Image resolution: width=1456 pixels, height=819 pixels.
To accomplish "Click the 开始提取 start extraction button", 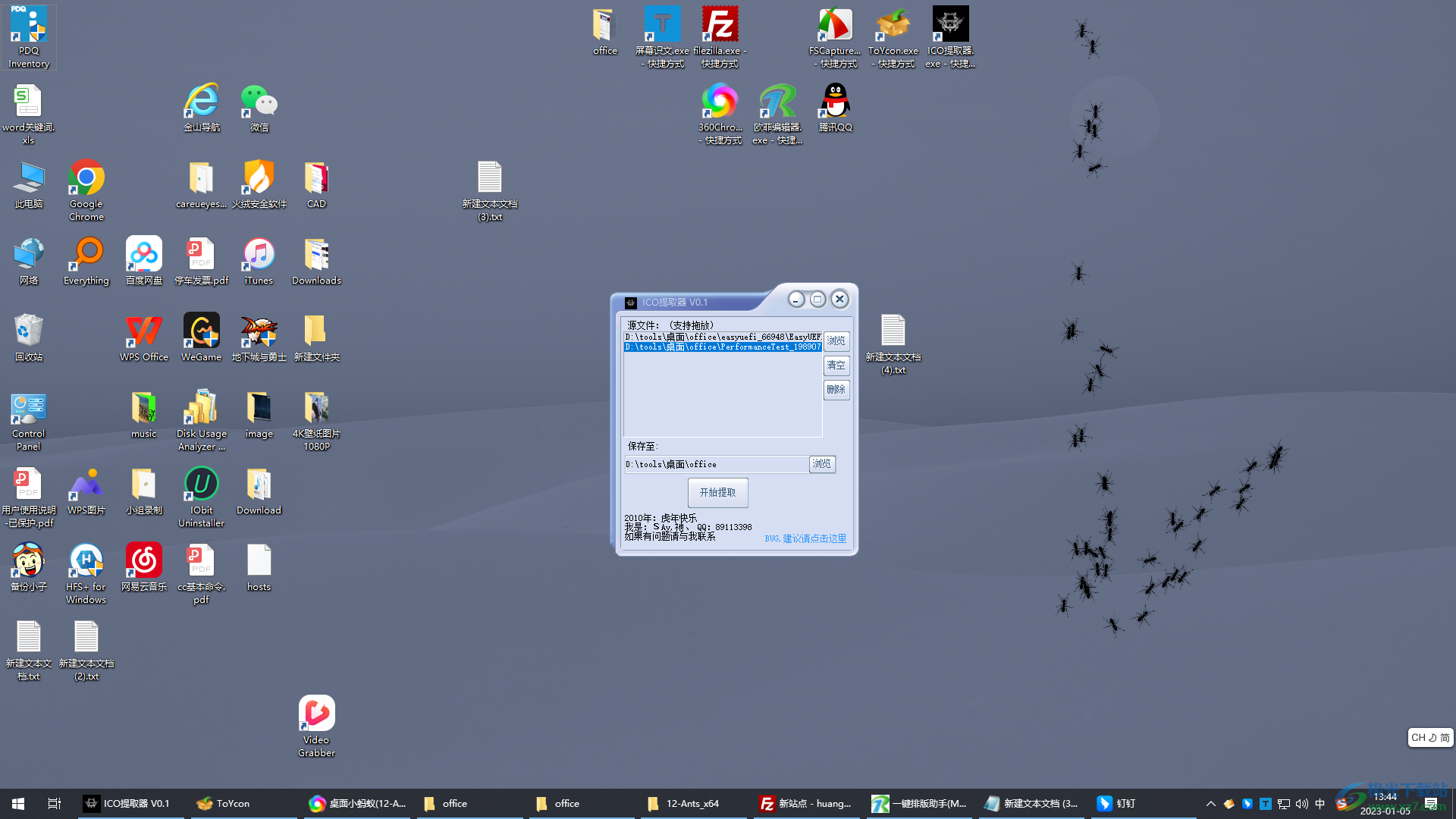I will [717, 493].
